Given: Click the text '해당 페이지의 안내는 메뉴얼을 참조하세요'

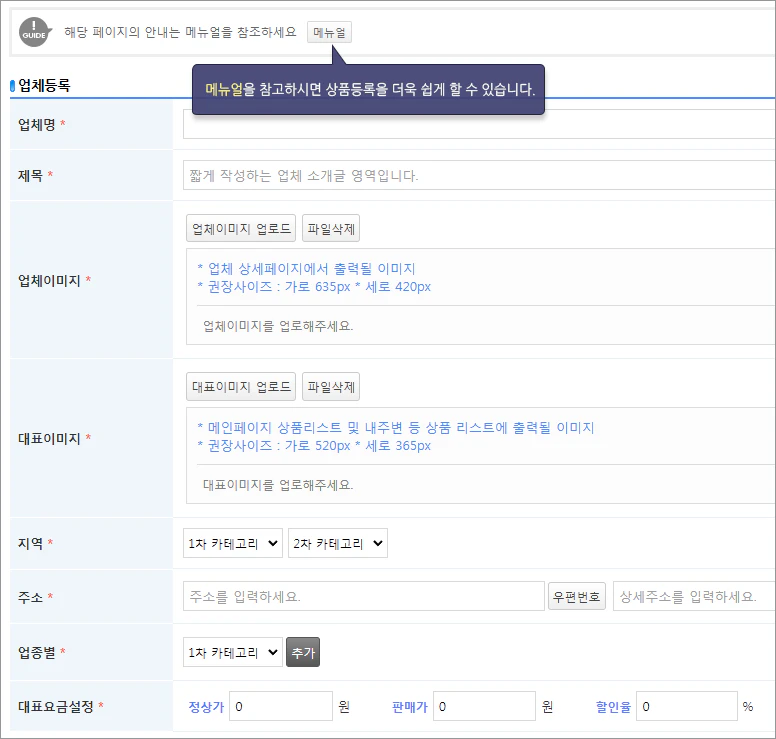Looking at the screenshot, I should coord(180,32).
